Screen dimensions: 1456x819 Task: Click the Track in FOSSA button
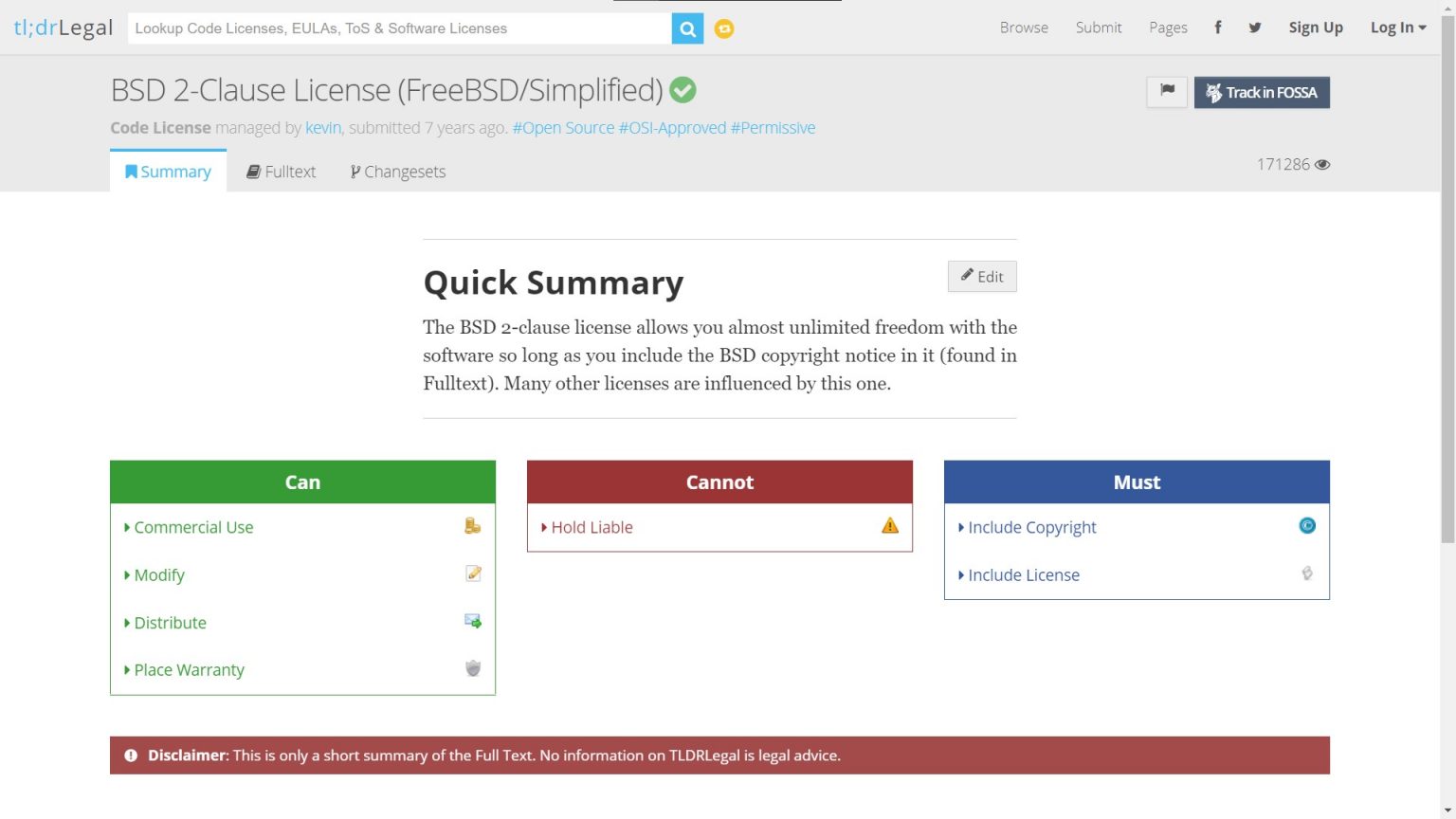click(x=1262, y=92)
